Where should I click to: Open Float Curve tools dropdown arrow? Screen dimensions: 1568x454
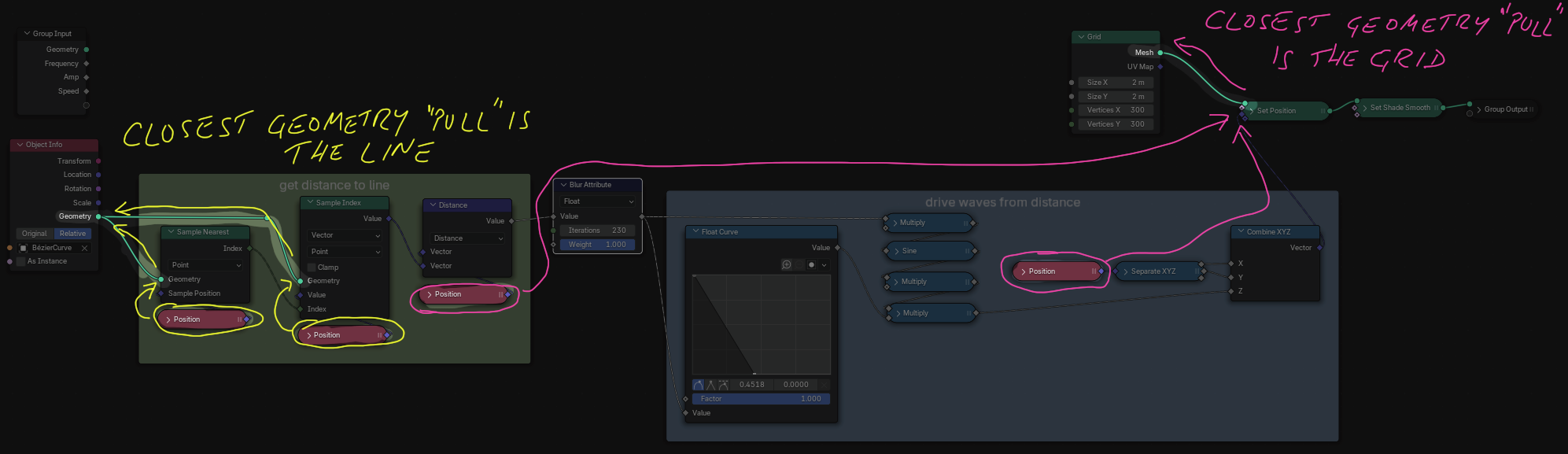click(x=824, y=265)
